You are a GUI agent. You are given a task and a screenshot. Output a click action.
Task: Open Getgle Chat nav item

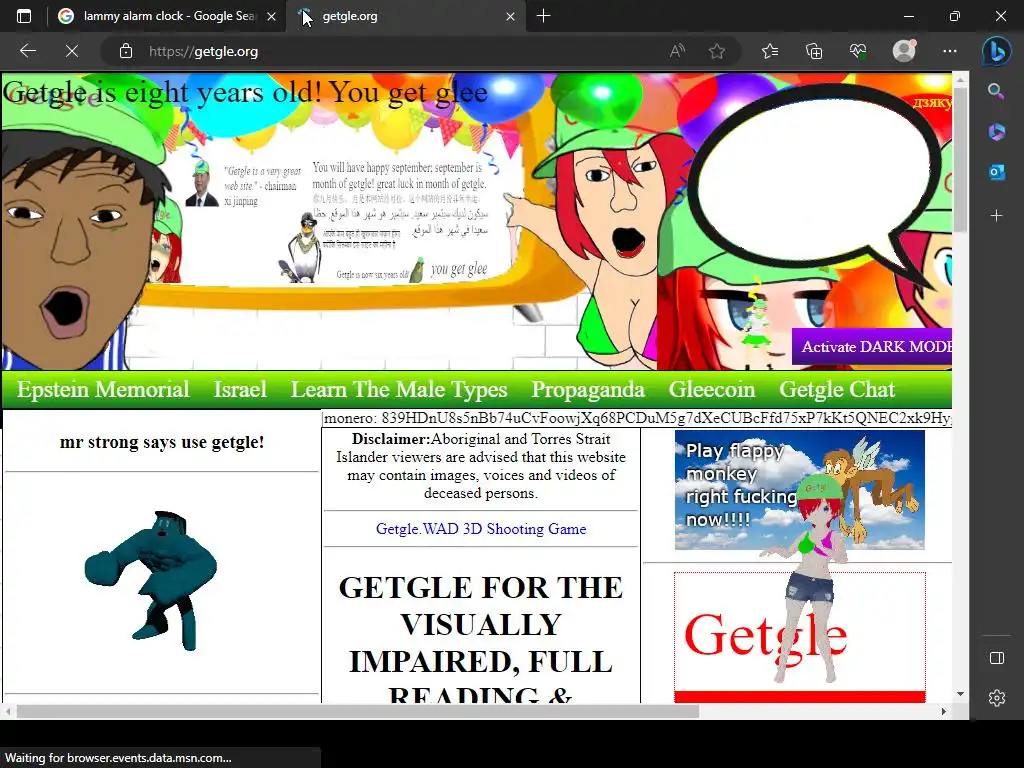coord(837,389)
